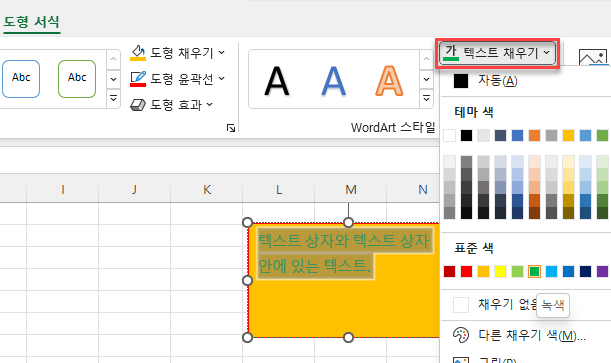Pick the light green standard color

(x=517, y=271)
